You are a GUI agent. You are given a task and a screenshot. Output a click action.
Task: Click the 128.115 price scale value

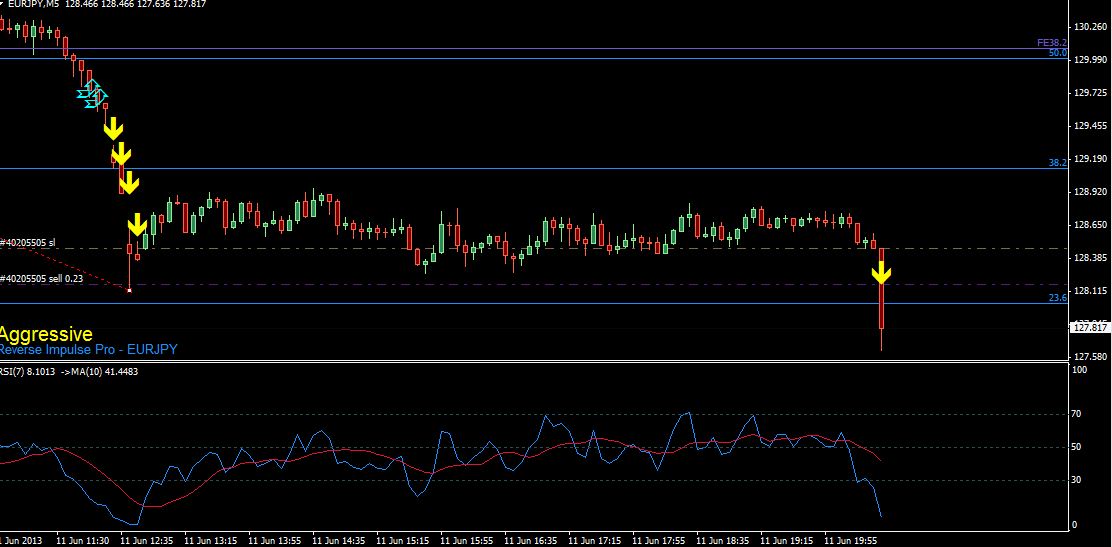click(1091, 291)
